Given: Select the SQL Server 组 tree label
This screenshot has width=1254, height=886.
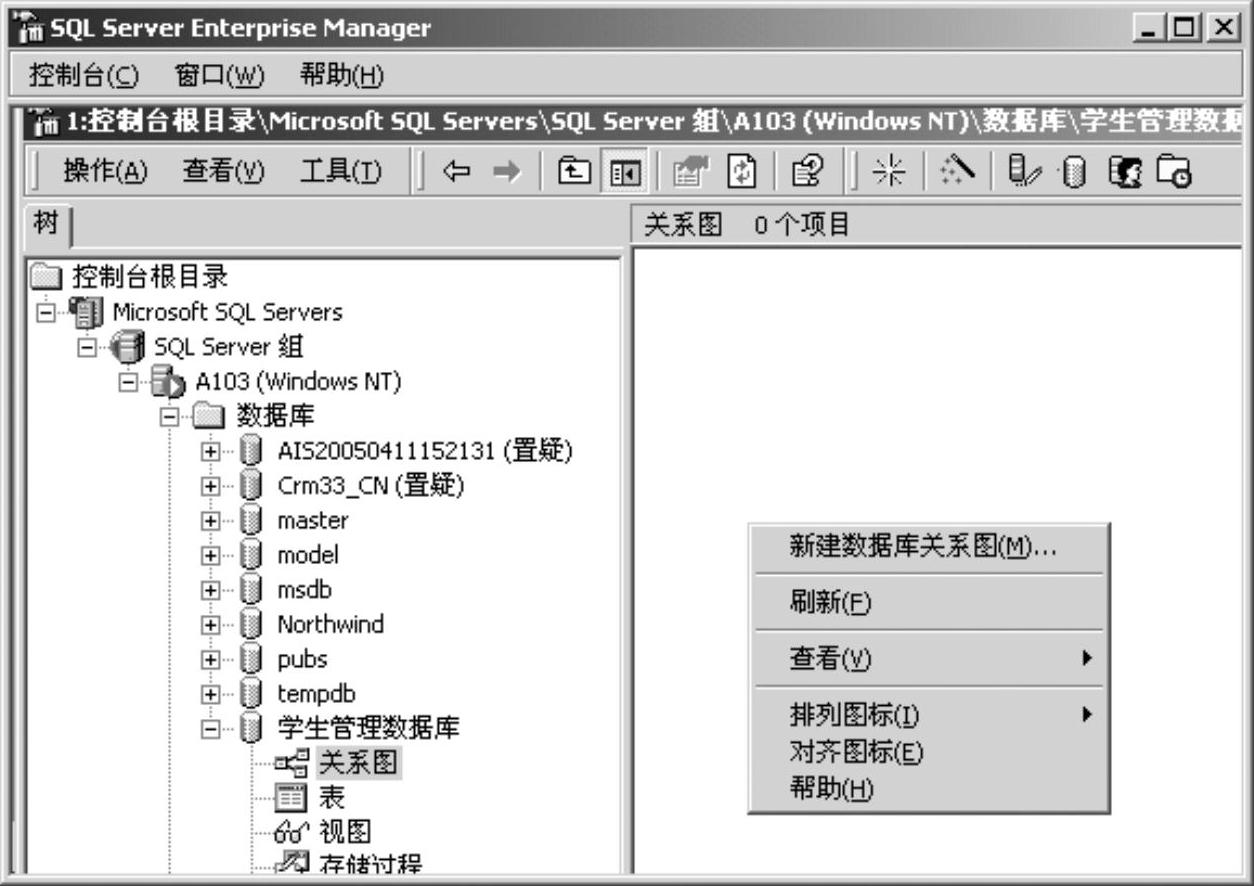Looking at the screenshot, I should pyautogui.click(x=229, y=347).
